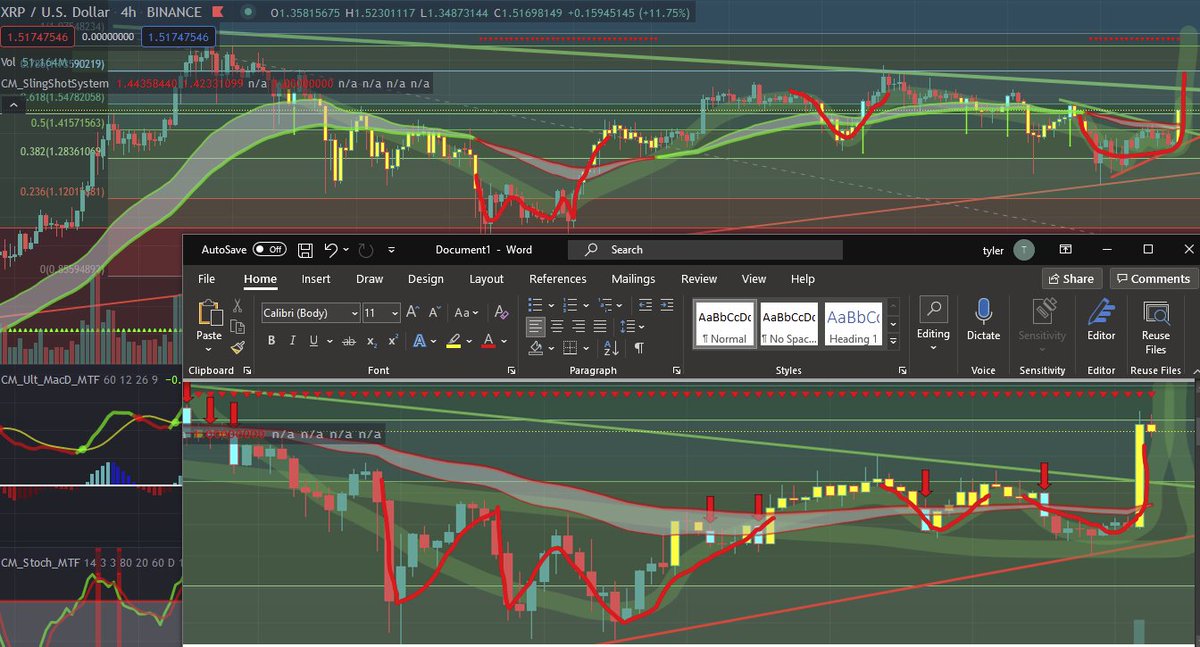Switch to the Draw tab
This screenshot has height=647, width=1200.
pyautogui.click(x=369, y=279)
